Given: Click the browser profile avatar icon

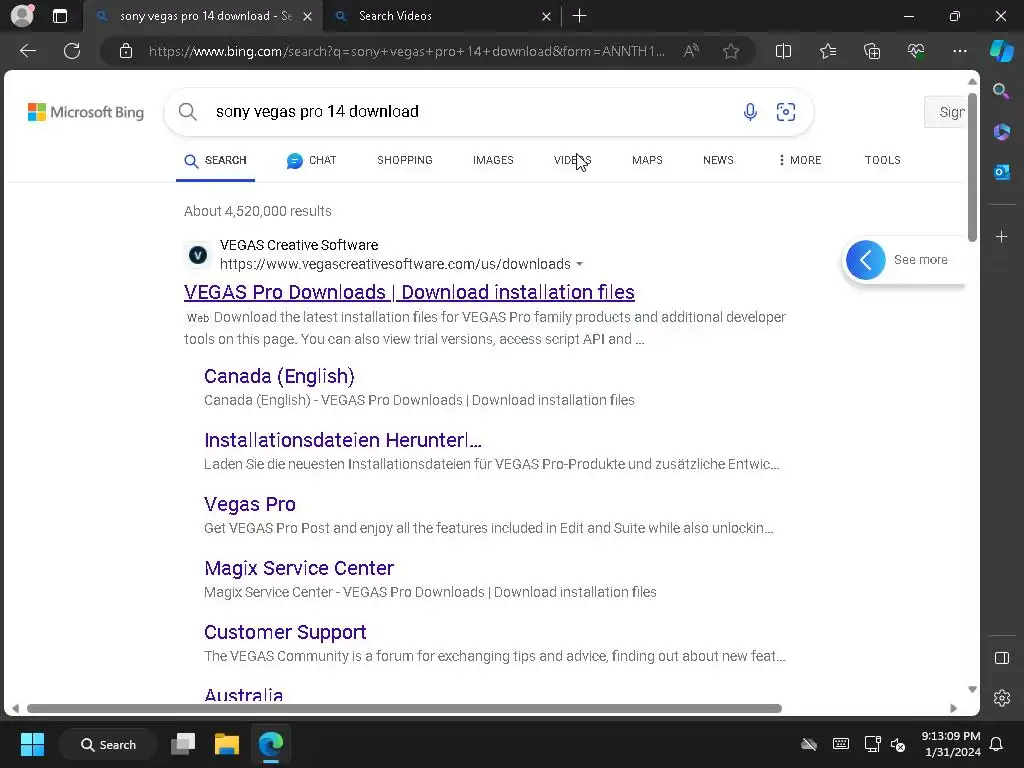Looking at the screenshot, I should click(22, 16).
